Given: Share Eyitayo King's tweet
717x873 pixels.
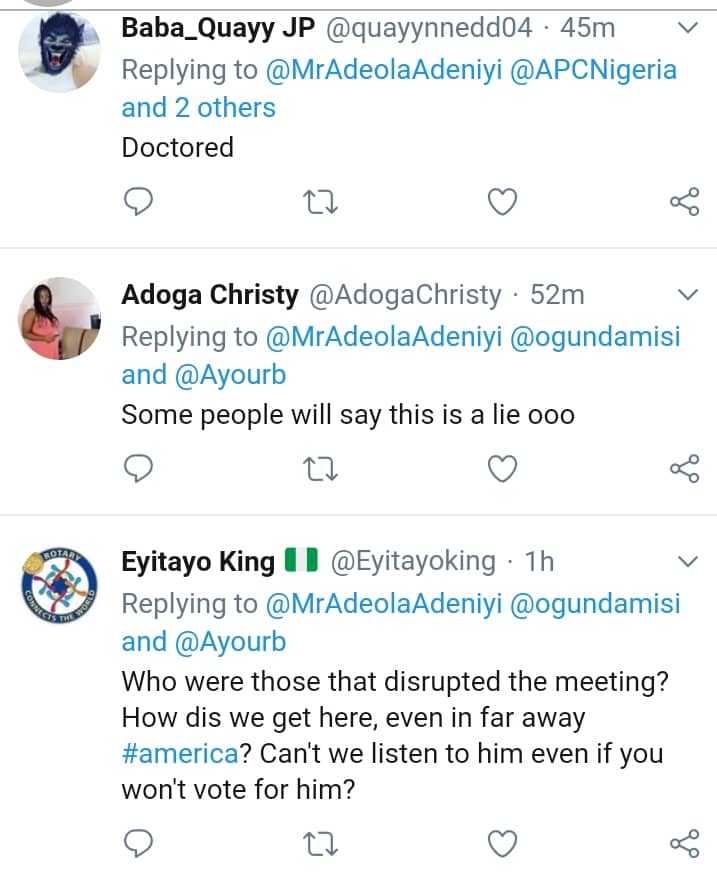Looking at the screenshot, I should click(684, 844).
